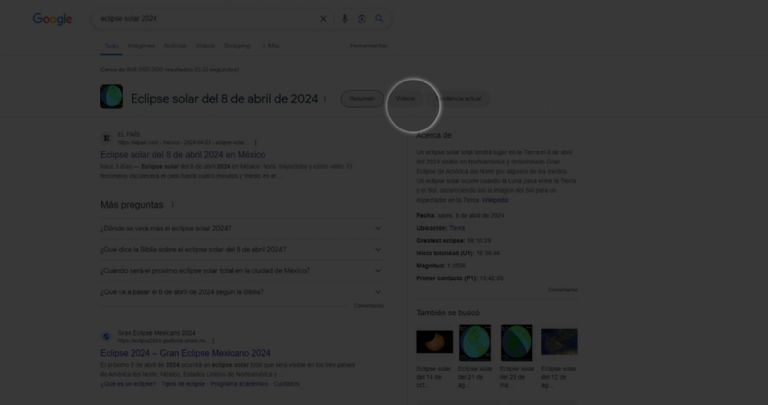The height and width of the screenshot is (405, 768).
Task: Open the Herramientas search tools
Action: [x=369, y=46]
